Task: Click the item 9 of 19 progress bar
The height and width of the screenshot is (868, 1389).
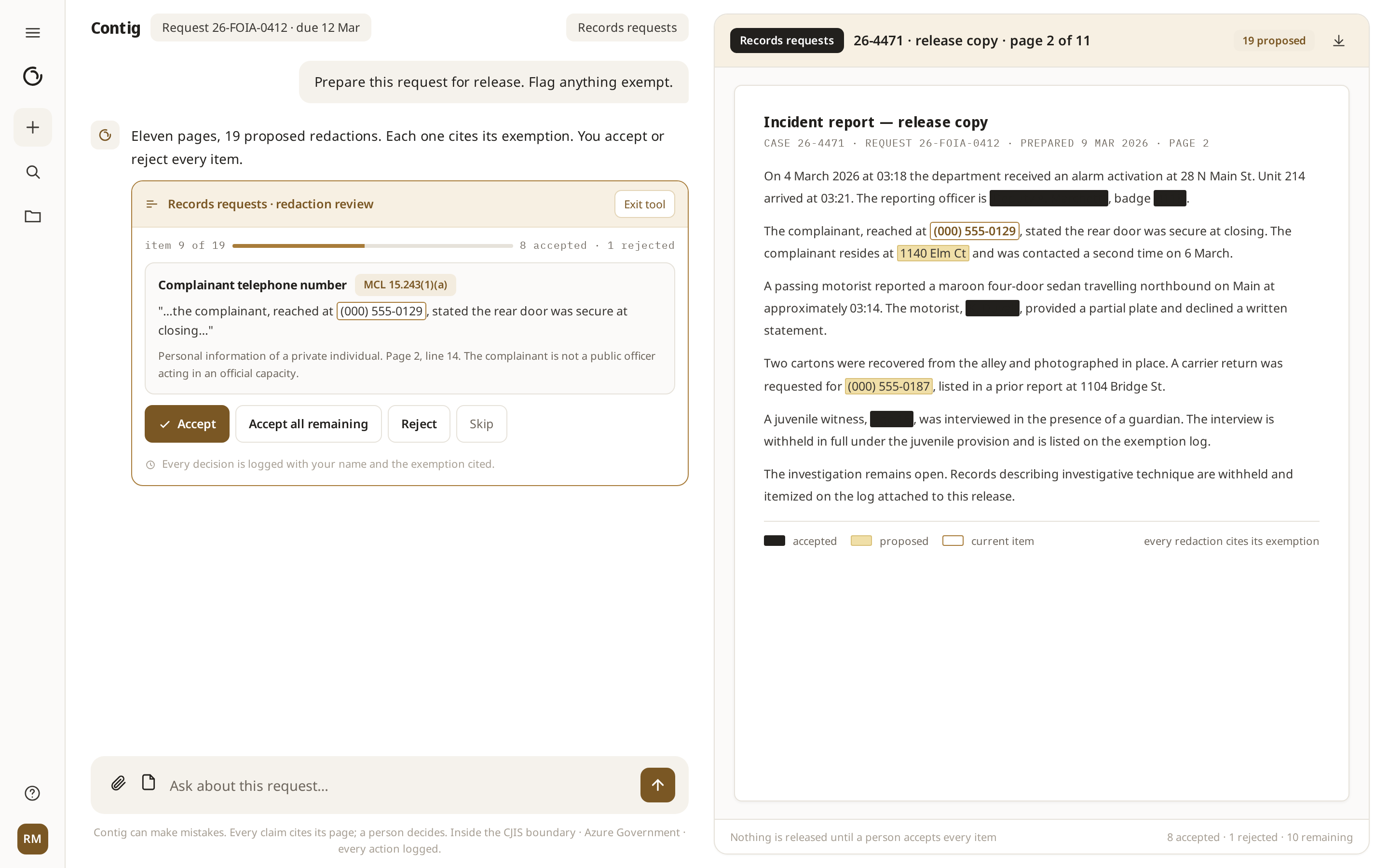Action: point(372,246)
